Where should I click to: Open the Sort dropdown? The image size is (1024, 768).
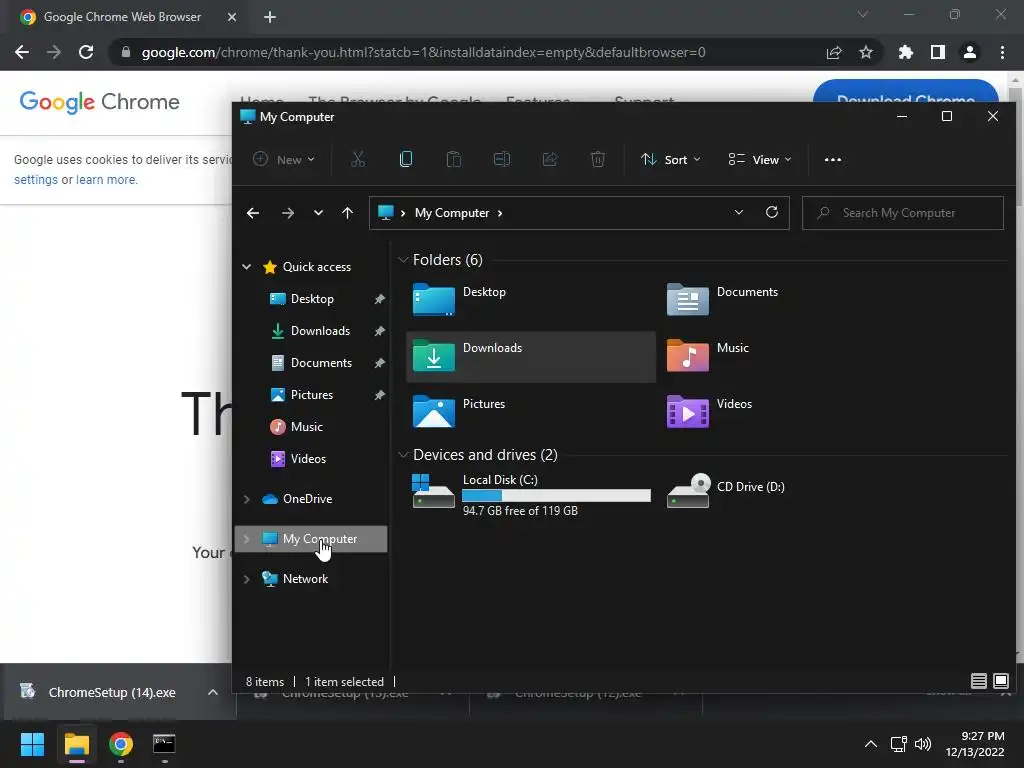coord(671,159)
